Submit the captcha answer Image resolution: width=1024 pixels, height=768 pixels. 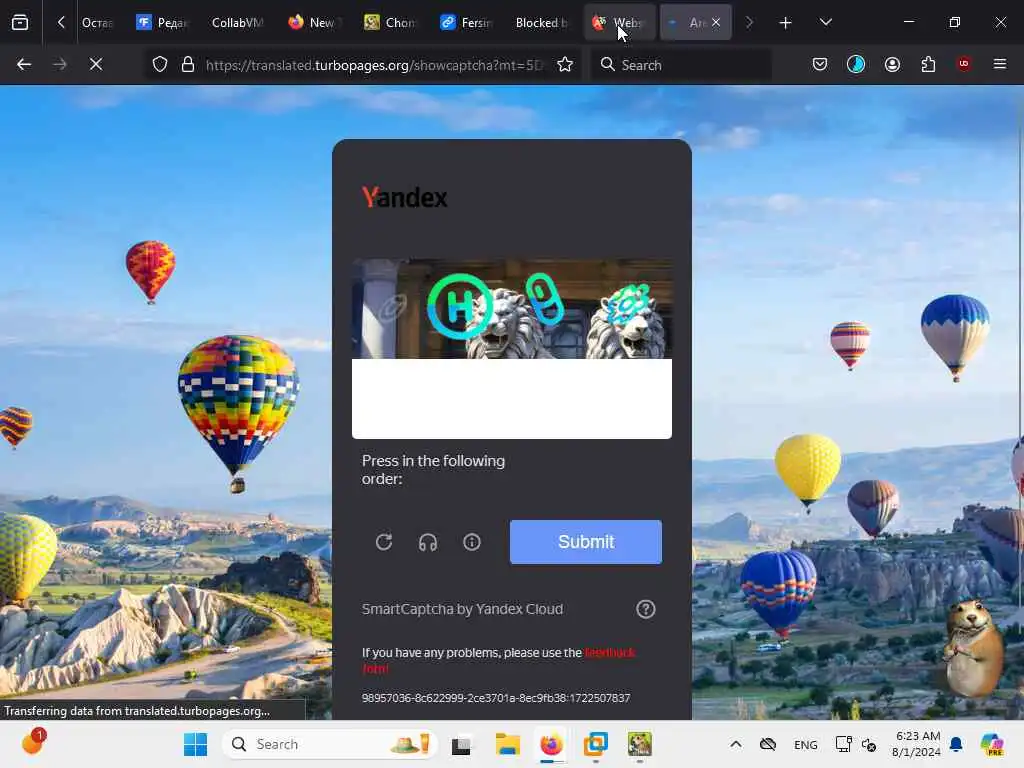tap(586, 542)
